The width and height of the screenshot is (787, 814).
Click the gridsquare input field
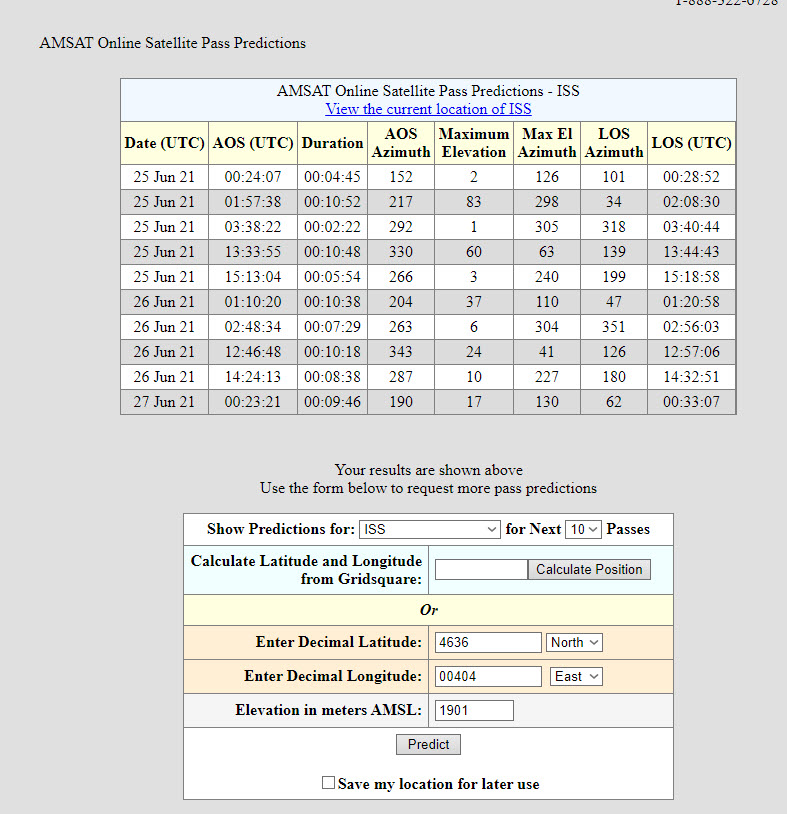pos(481,569)
